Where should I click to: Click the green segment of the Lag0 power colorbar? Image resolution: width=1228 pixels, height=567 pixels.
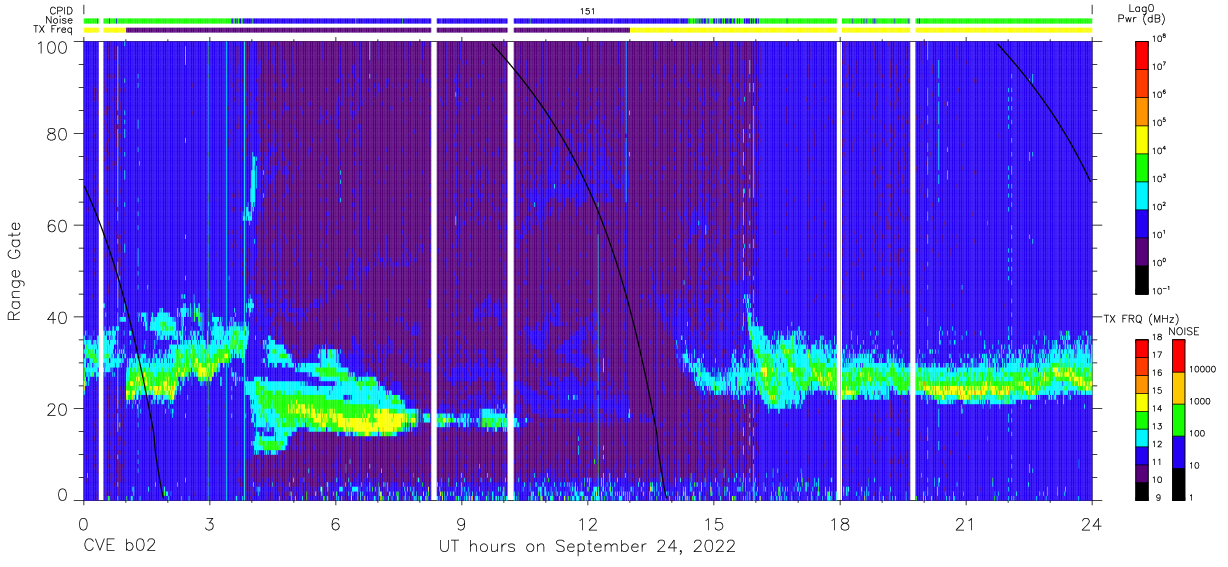pos(1142,165)
